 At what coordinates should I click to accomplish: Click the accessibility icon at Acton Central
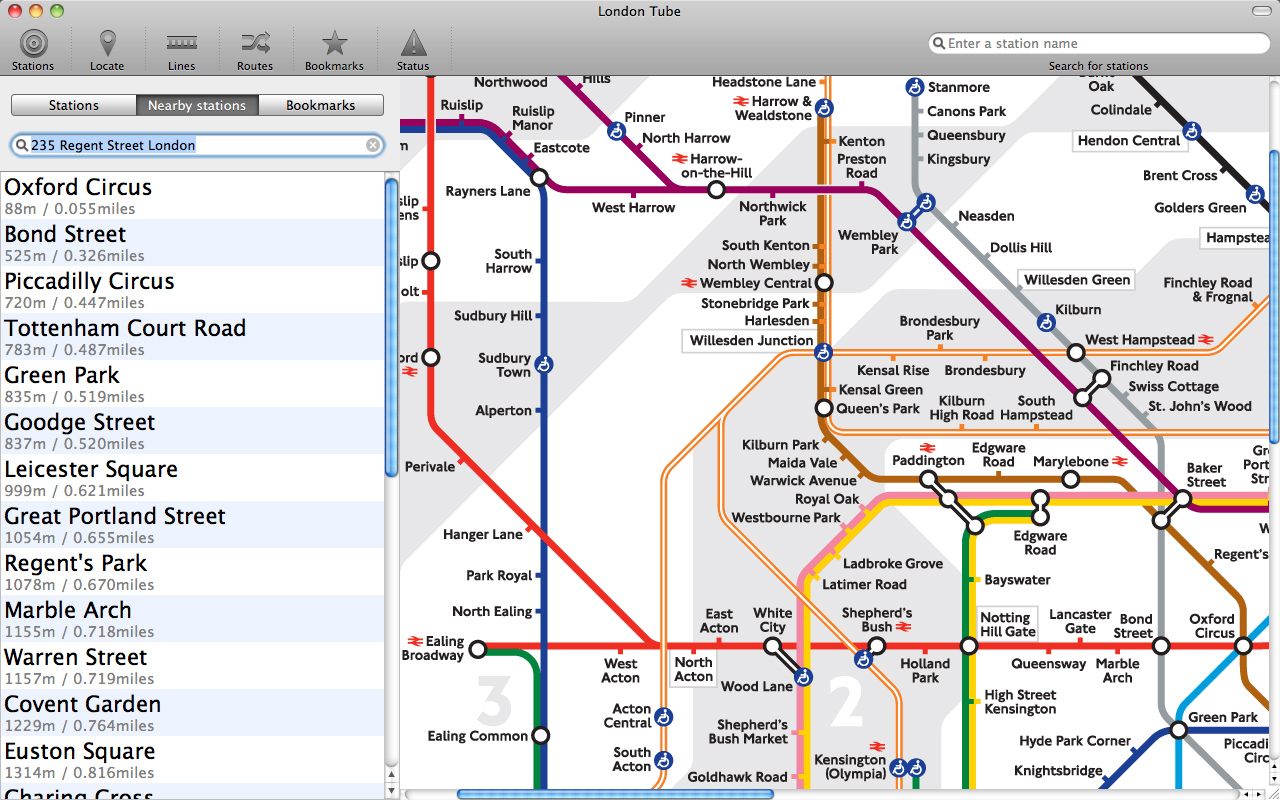[662, 717]
